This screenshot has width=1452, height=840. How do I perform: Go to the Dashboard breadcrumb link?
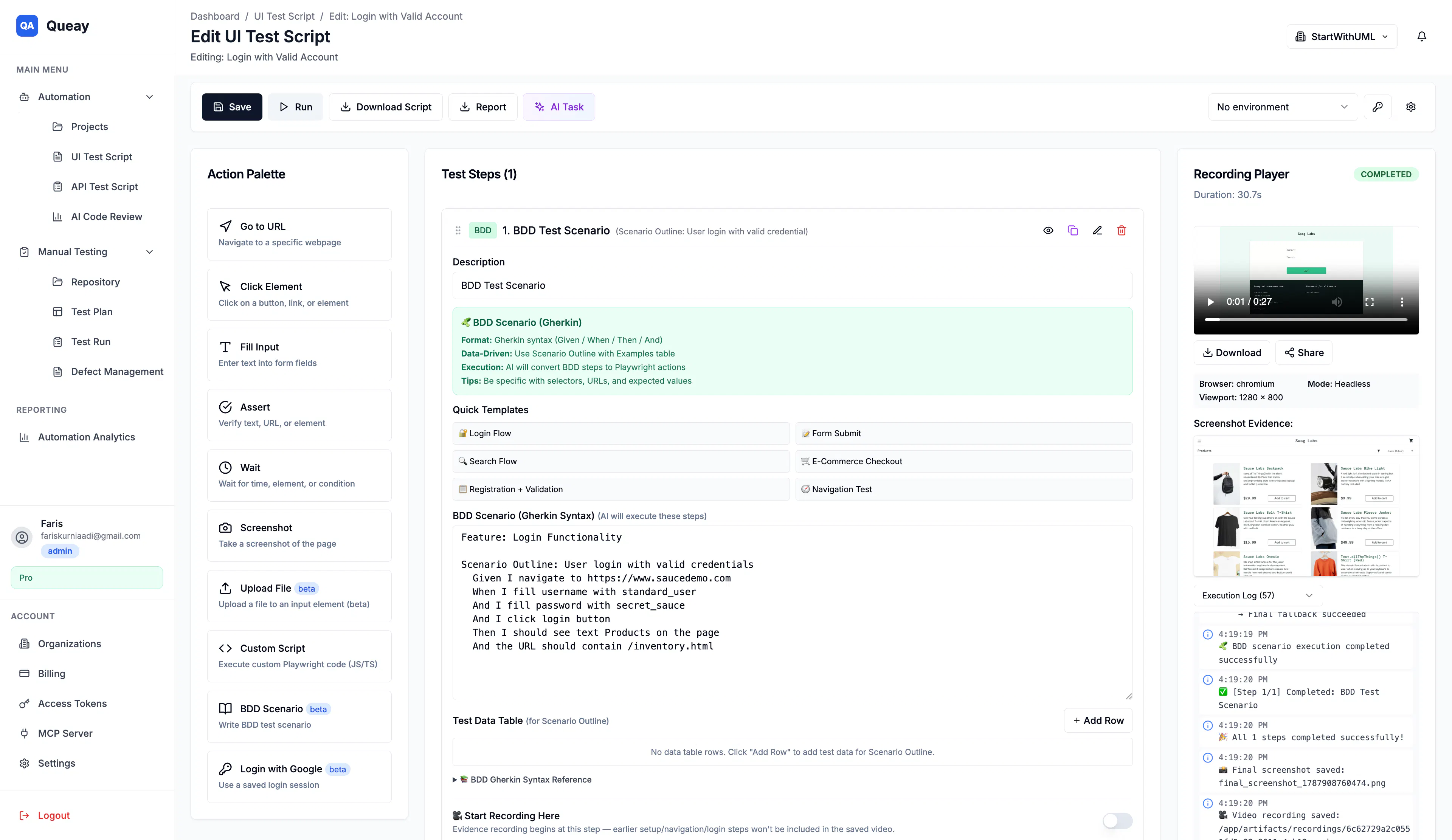pos(215,16)
